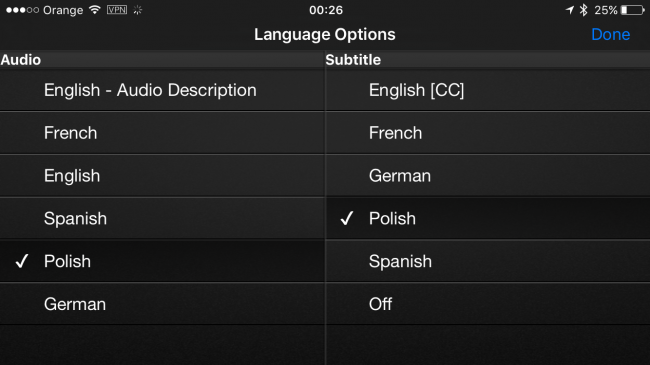Choose German subtitles

[x=488, y=176]
